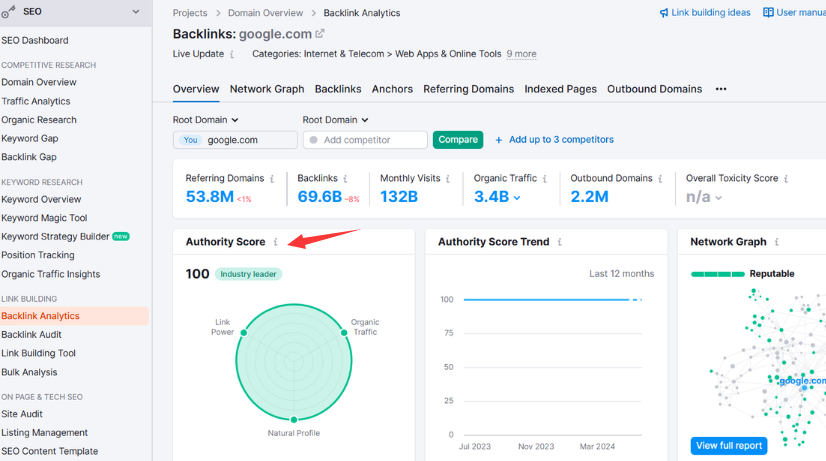Click the Referring Domains info icon
This screenshot has height=461, width=826.
click(x=273, y=179)
